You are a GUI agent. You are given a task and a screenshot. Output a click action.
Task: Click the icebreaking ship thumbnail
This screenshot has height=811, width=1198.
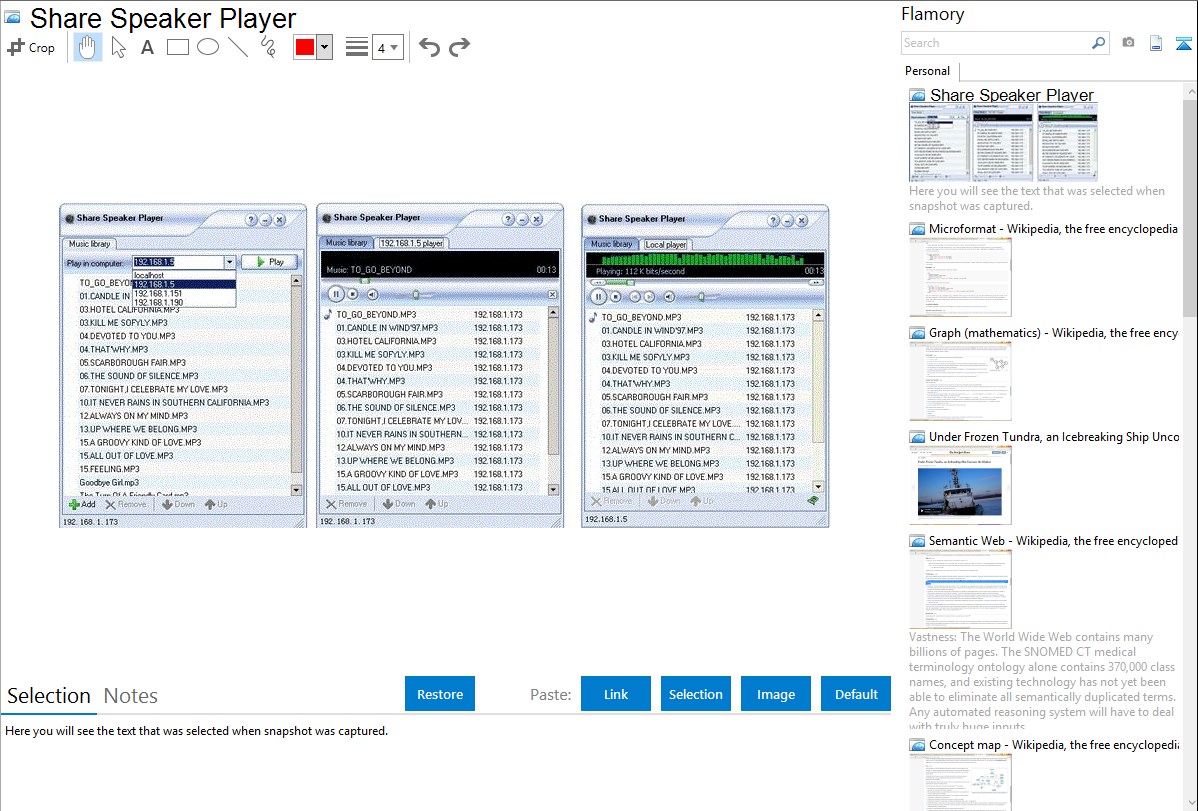(x=960, y=485)
